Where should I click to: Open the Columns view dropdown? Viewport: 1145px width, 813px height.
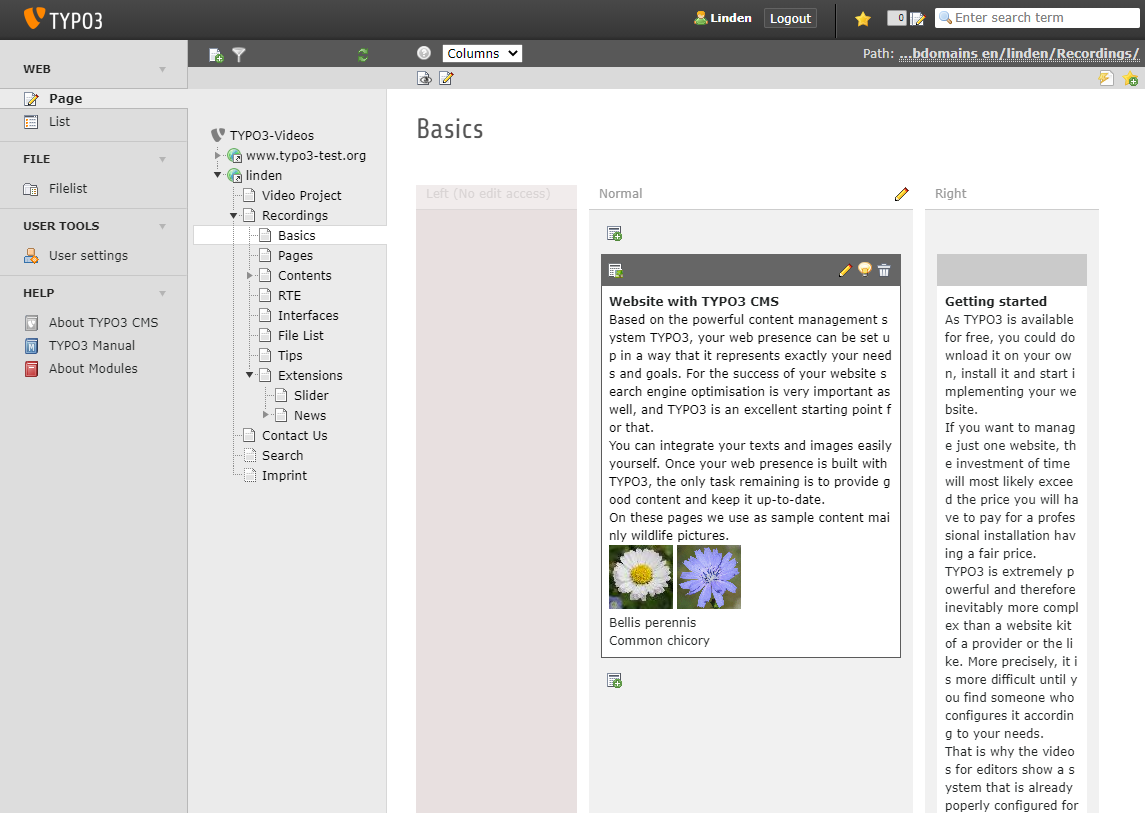pyautogui.click(x=482, y=53)
